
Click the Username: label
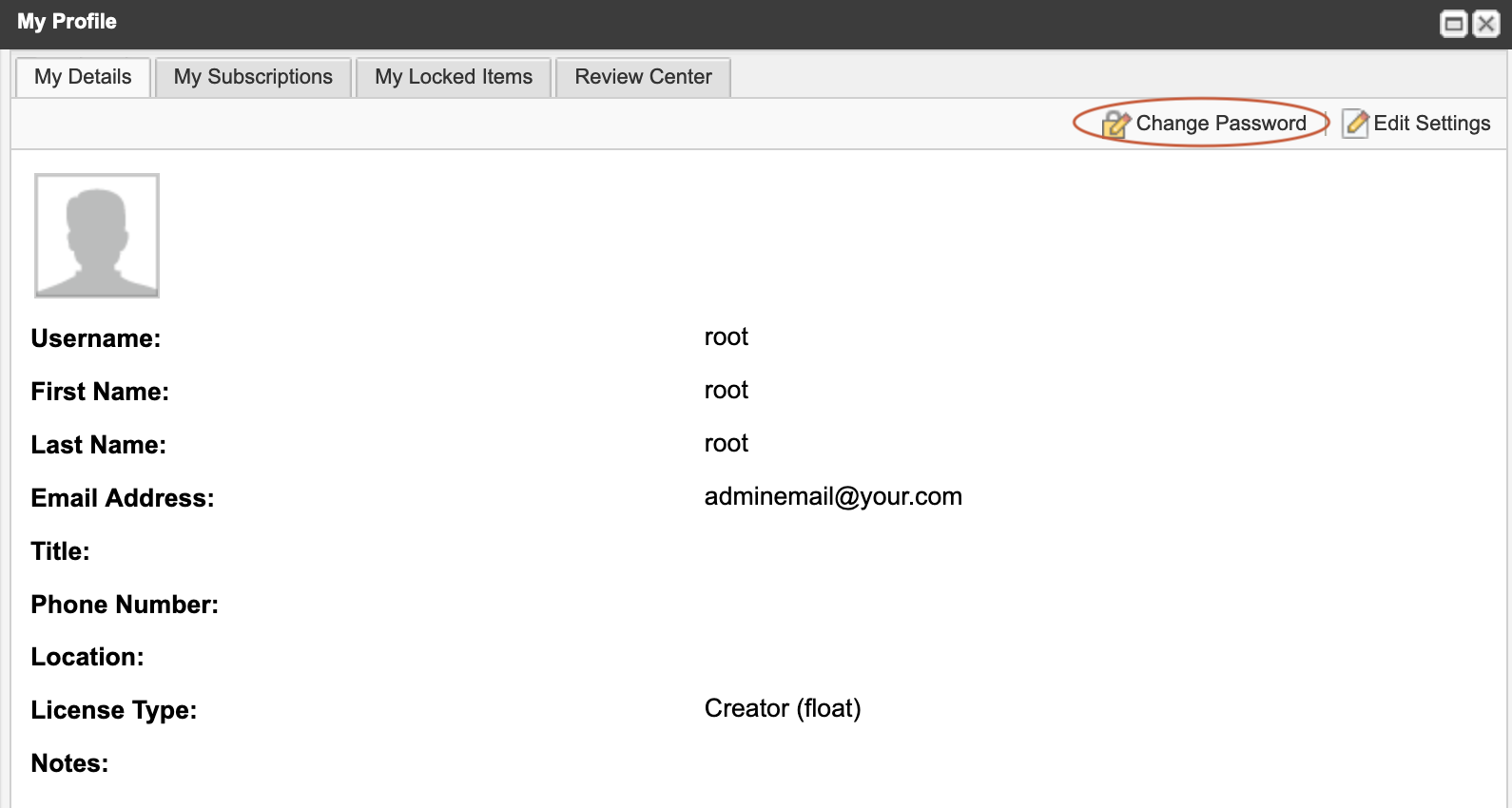click(x=96, y=338)
